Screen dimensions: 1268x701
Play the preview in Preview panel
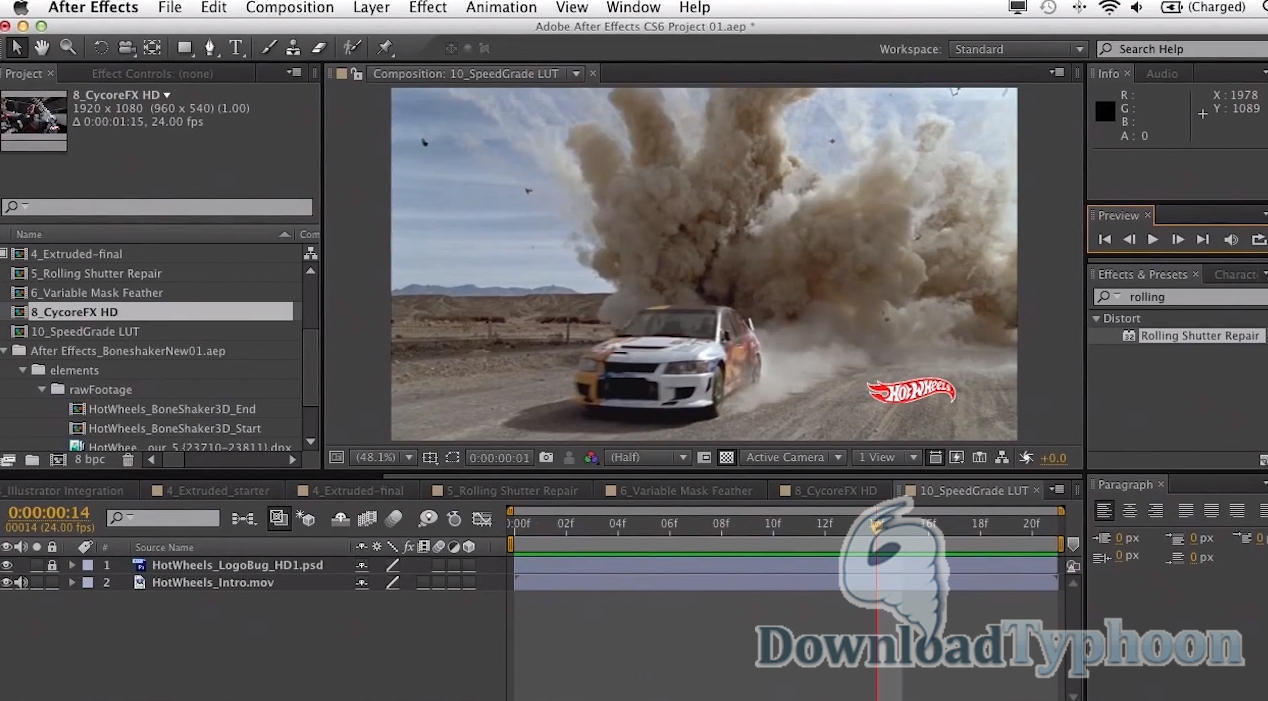click(1153, 239)
